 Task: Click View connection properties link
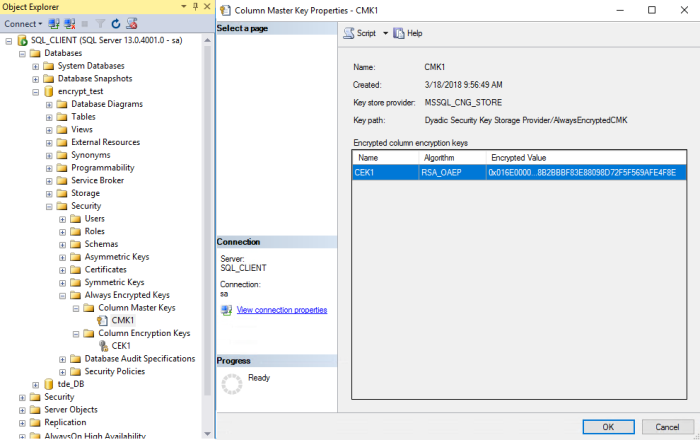click(x=281, y=310)
